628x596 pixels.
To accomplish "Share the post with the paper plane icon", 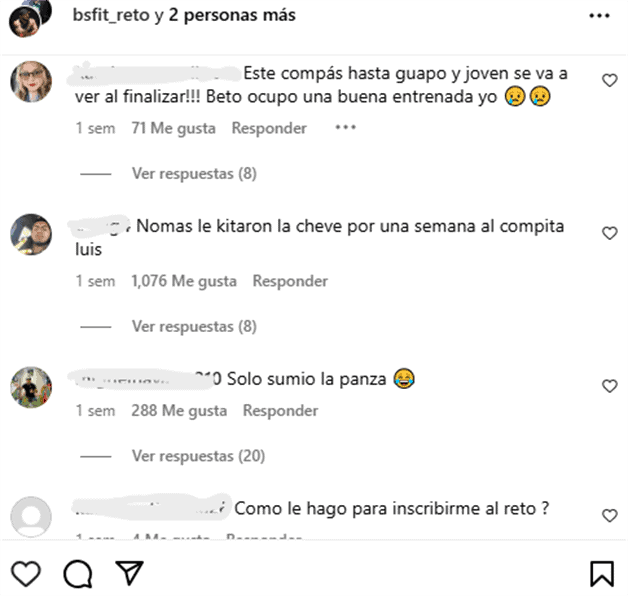I will coord(130,573).
